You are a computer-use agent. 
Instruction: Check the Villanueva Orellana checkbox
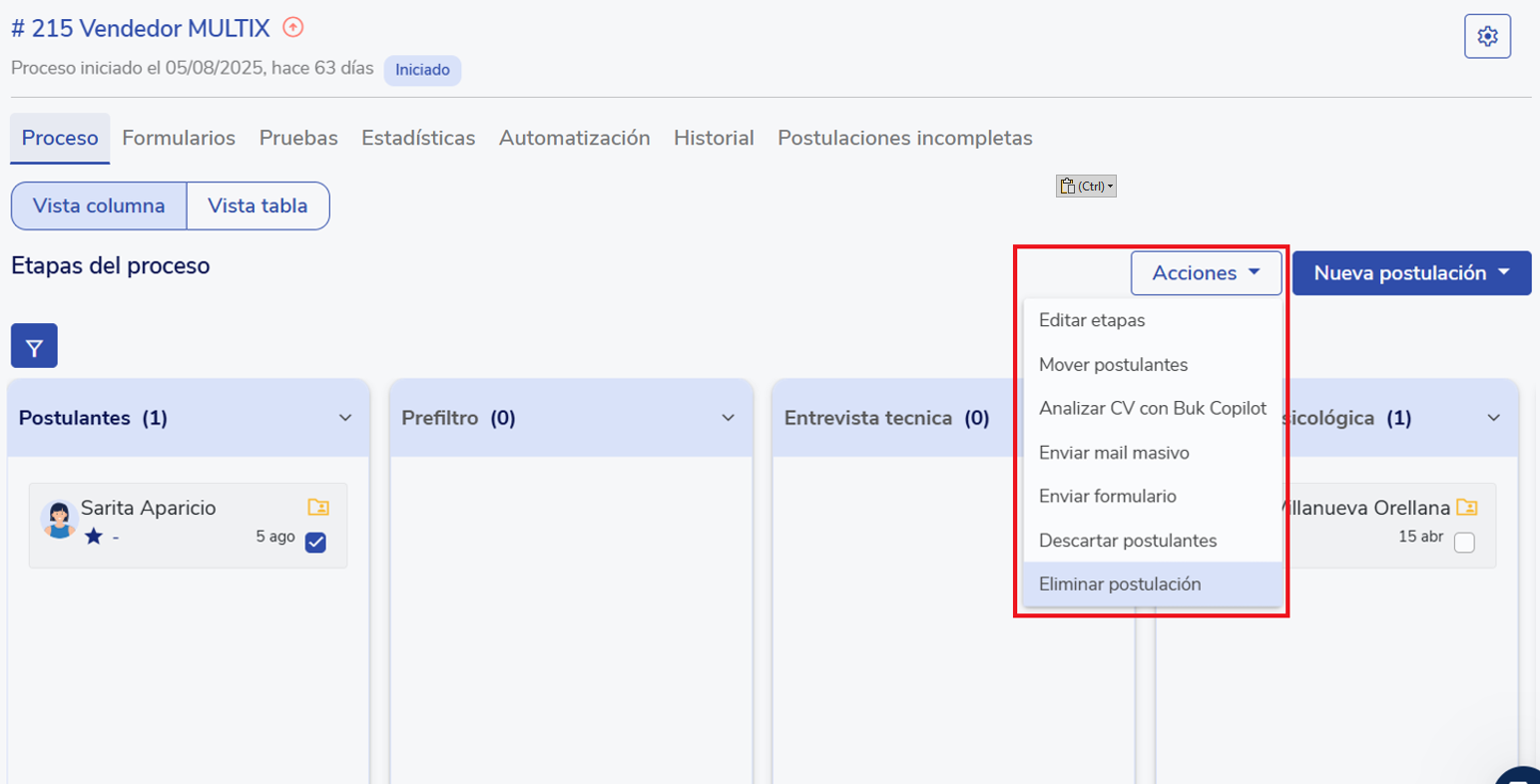(1464, 543)
